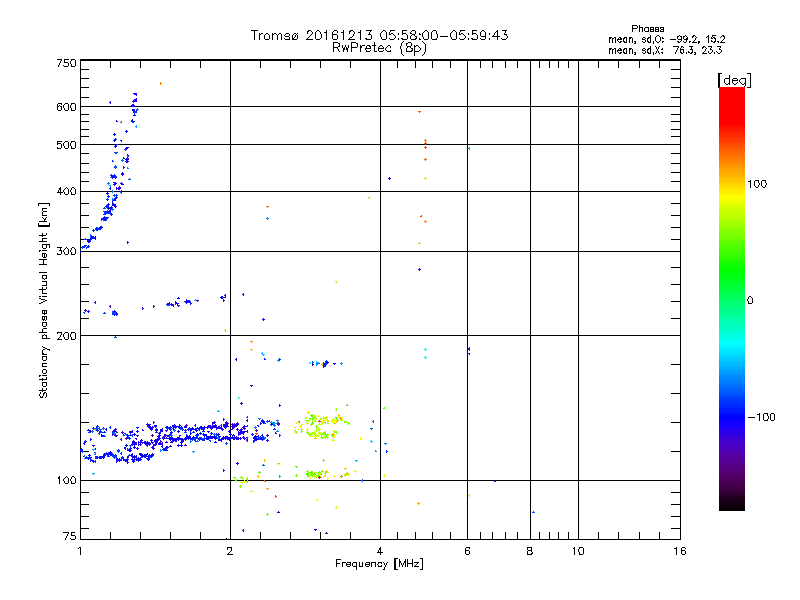Click the 'Phases' header text
Screen dimensions: 800x600
[x=647, y=29]
